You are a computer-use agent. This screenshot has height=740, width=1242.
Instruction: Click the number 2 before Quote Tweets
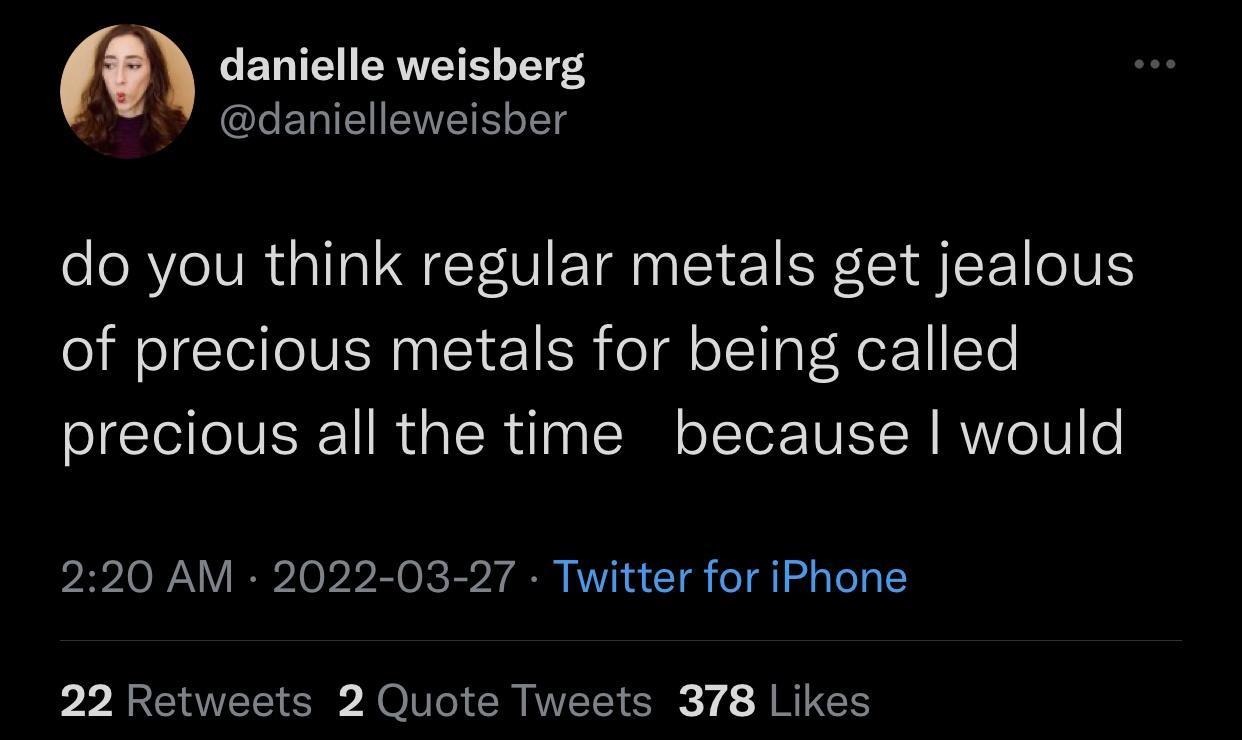coord(351,701)
